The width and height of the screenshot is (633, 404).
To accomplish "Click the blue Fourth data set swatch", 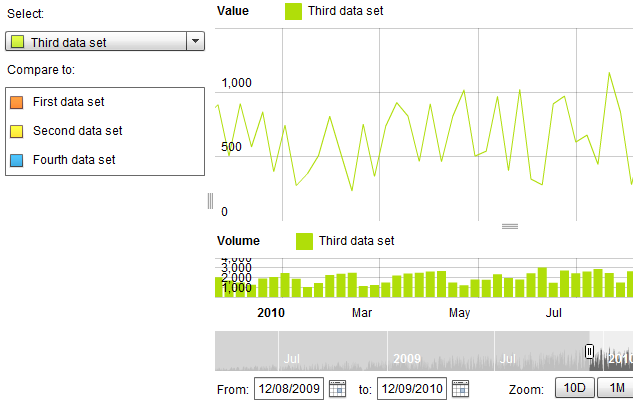I will [x=17, y=161].
